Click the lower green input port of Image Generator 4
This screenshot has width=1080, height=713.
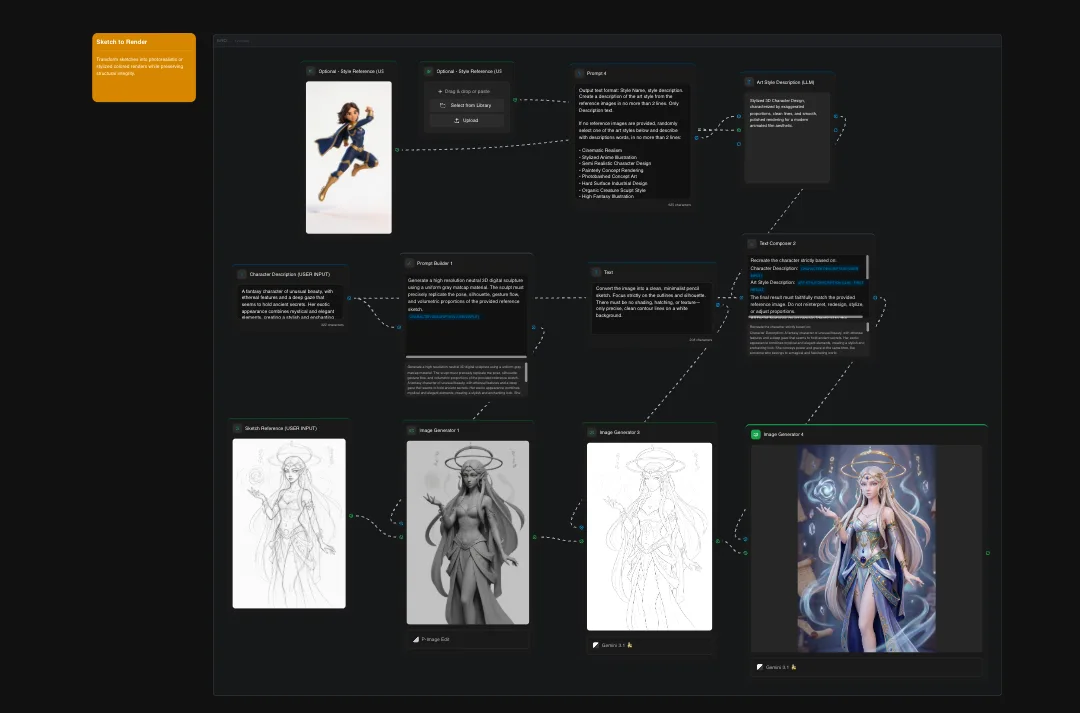745,552
